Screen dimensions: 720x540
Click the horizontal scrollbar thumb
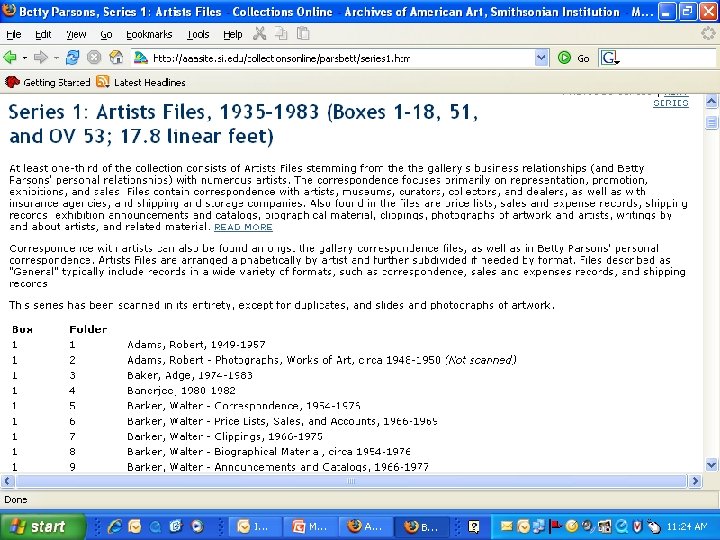(351, 481)
